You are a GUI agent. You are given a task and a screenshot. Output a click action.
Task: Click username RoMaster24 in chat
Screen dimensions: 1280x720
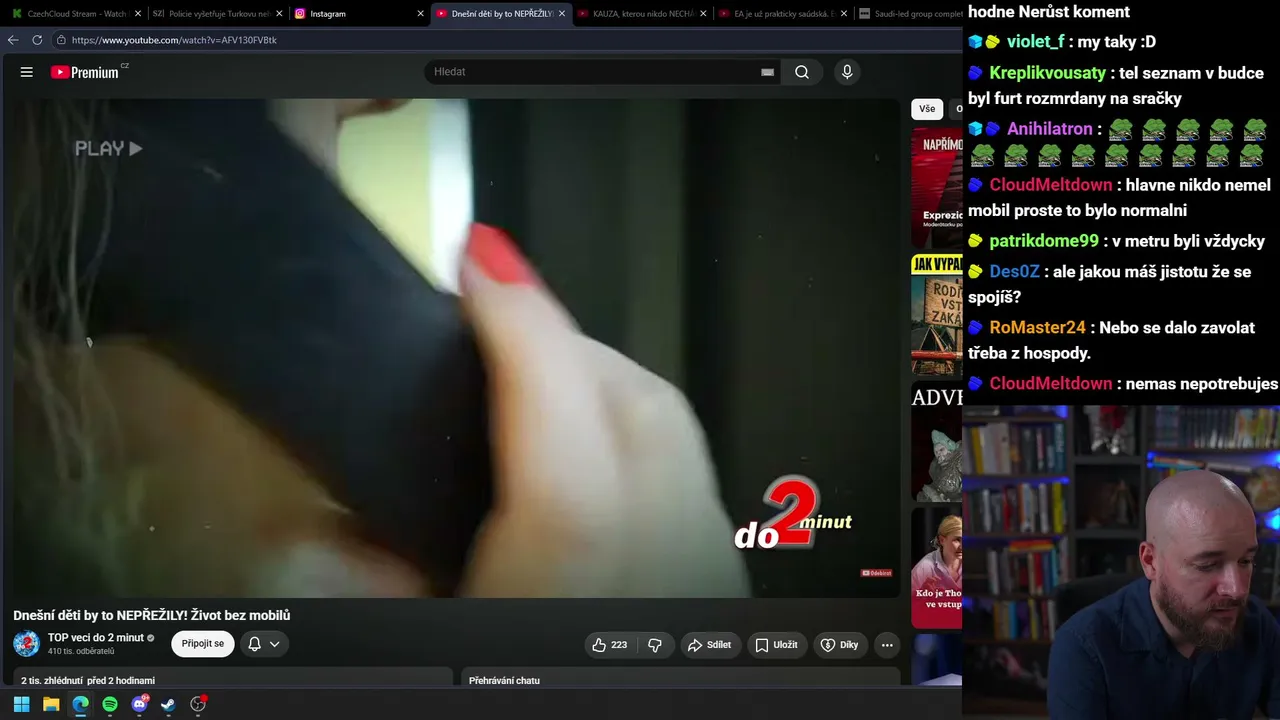pyautogui.click(x=1037, y=328)
